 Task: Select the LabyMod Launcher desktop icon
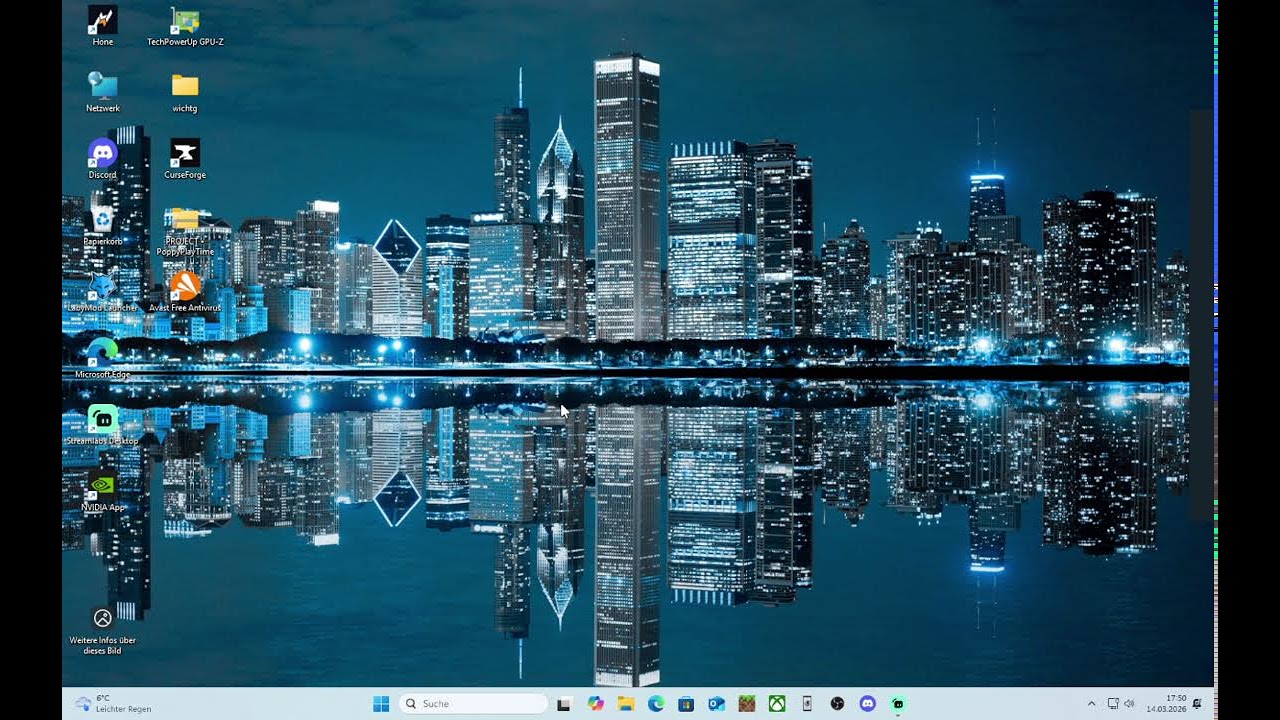click(103, 292)
